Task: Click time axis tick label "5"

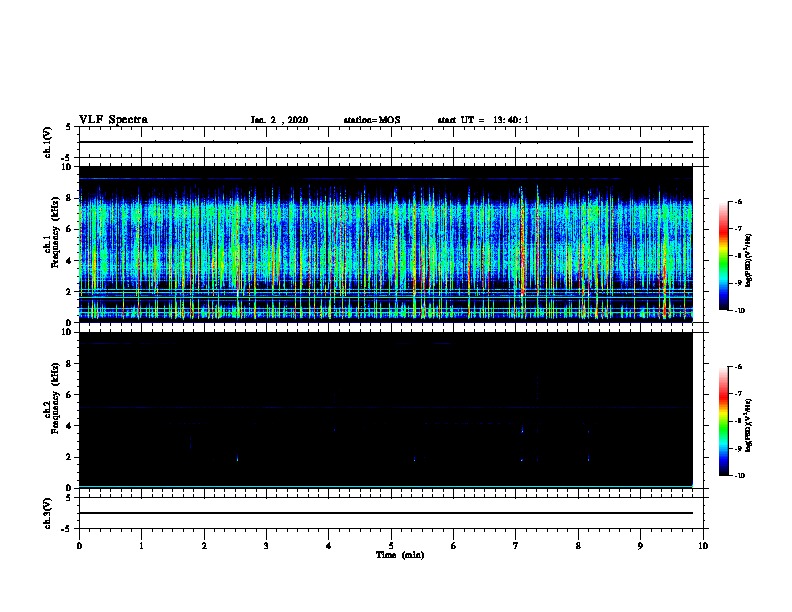Action: 391,546
